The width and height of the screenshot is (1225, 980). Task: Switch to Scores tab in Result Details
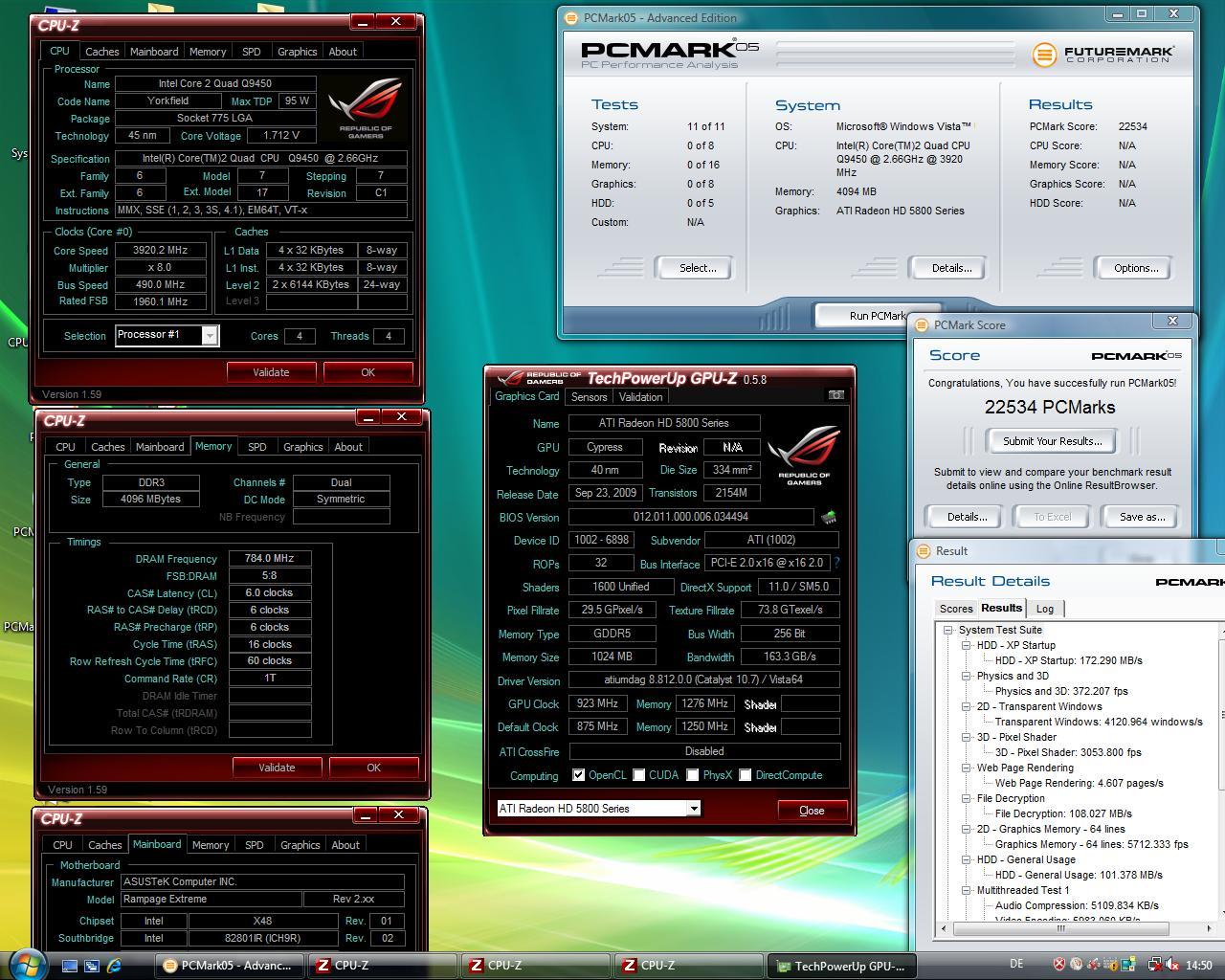coord(955,609)
